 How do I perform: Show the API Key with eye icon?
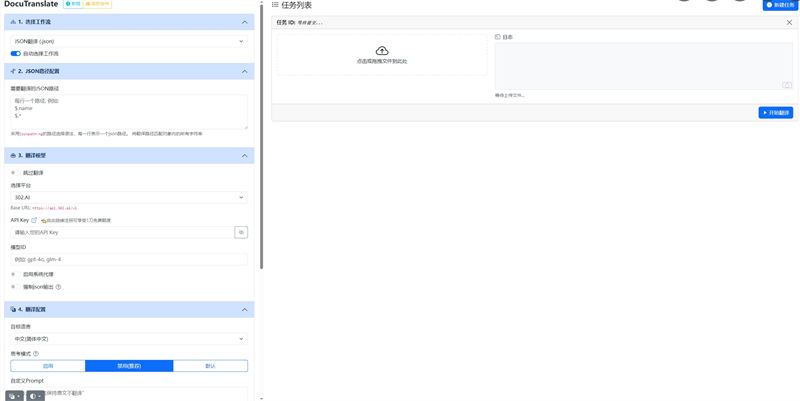241,232
